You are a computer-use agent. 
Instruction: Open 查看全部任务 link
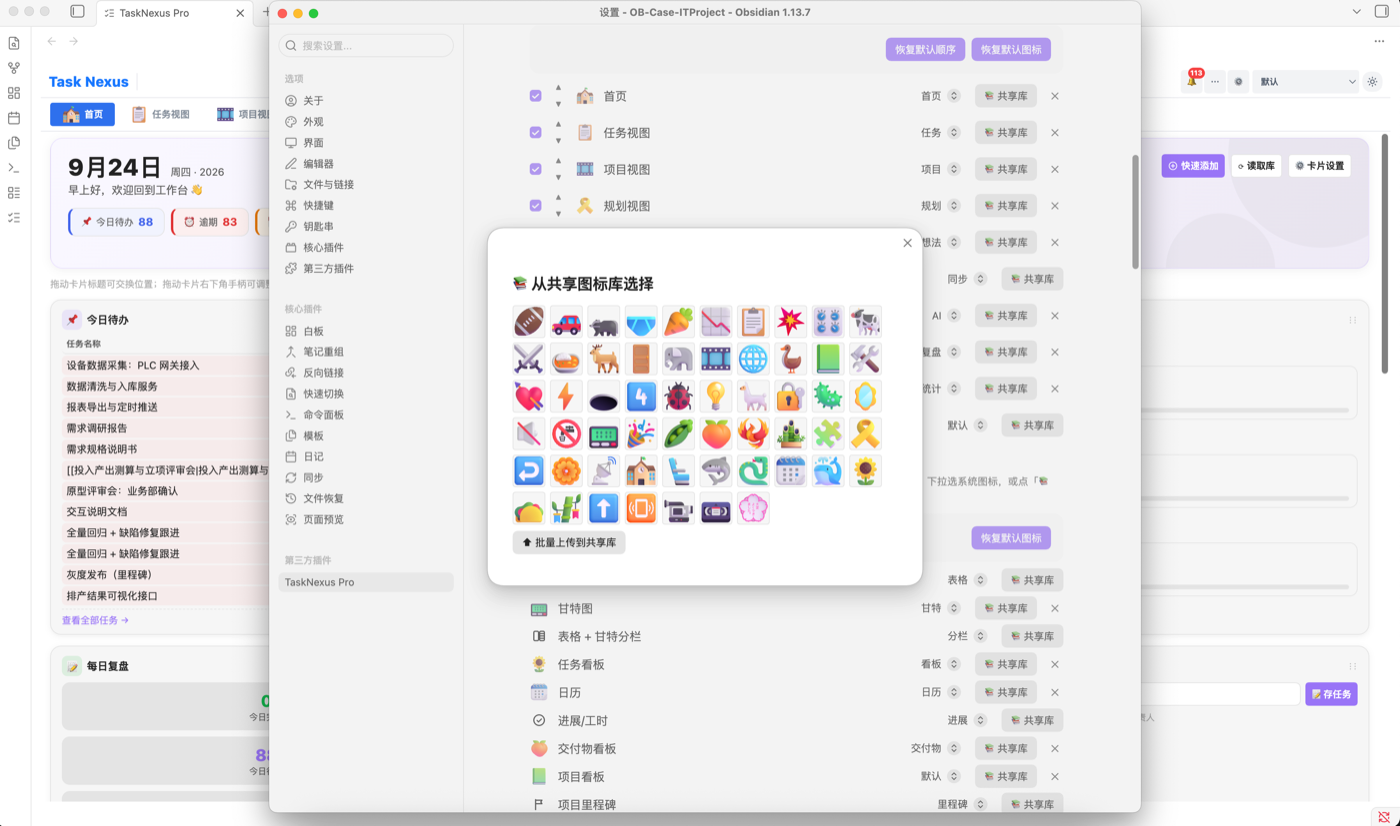pos(95,620)
